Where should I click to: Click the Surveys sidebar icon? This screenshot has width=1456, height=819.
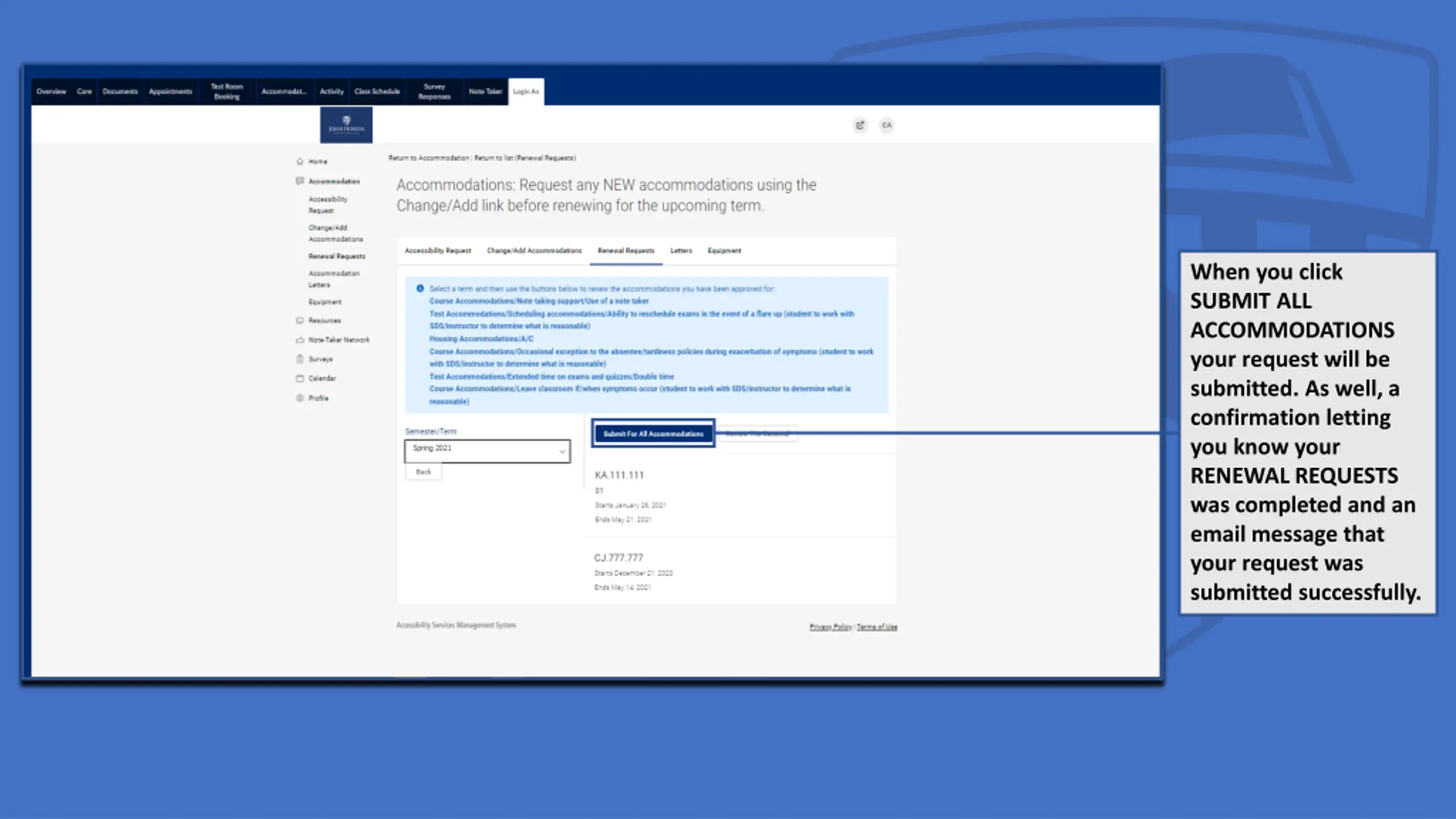coord(300,359)
